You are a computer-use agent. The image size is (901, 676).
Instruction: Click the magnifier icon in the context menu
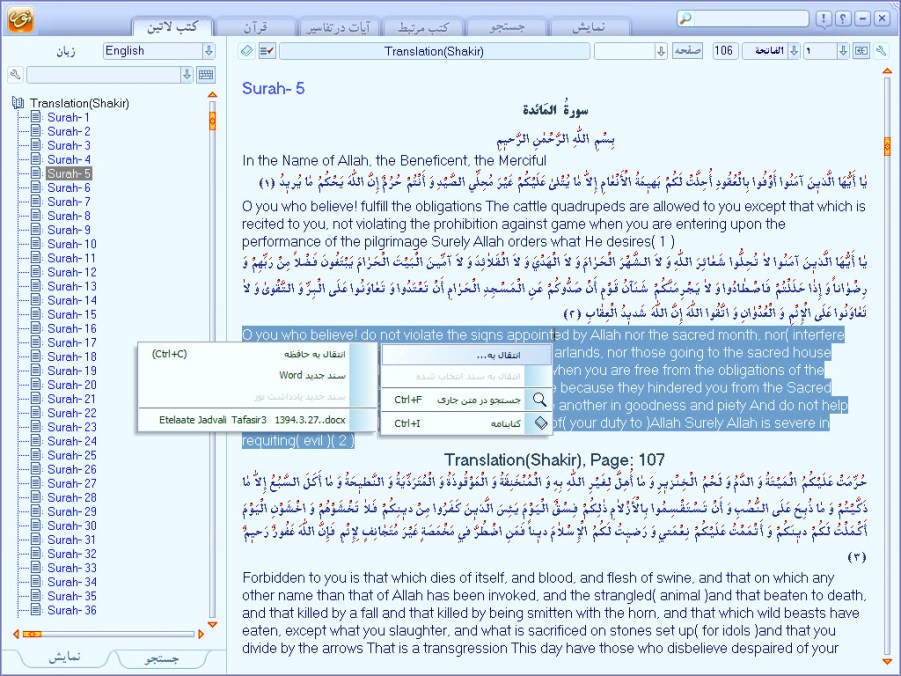tap(539, 400)
